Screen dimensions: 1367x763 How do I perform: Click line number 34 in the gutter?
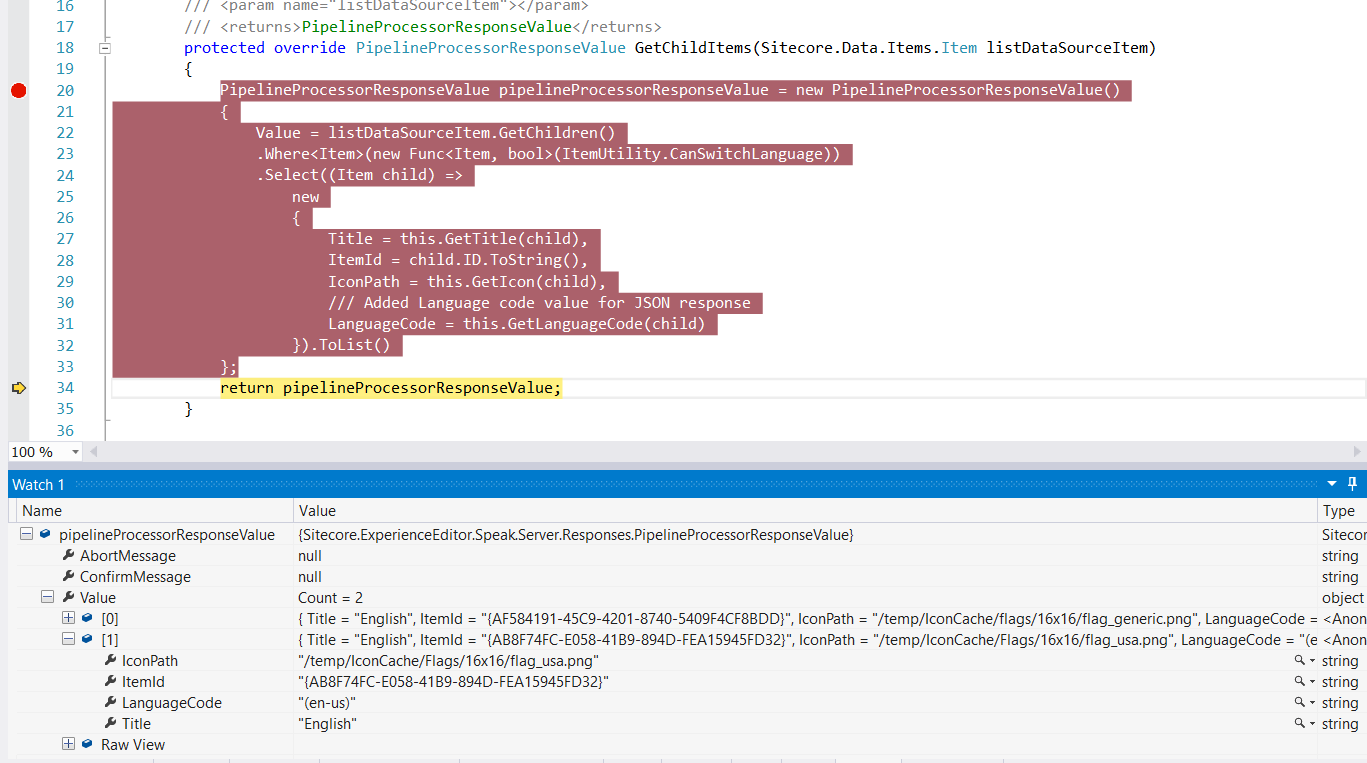coord(65,388)
